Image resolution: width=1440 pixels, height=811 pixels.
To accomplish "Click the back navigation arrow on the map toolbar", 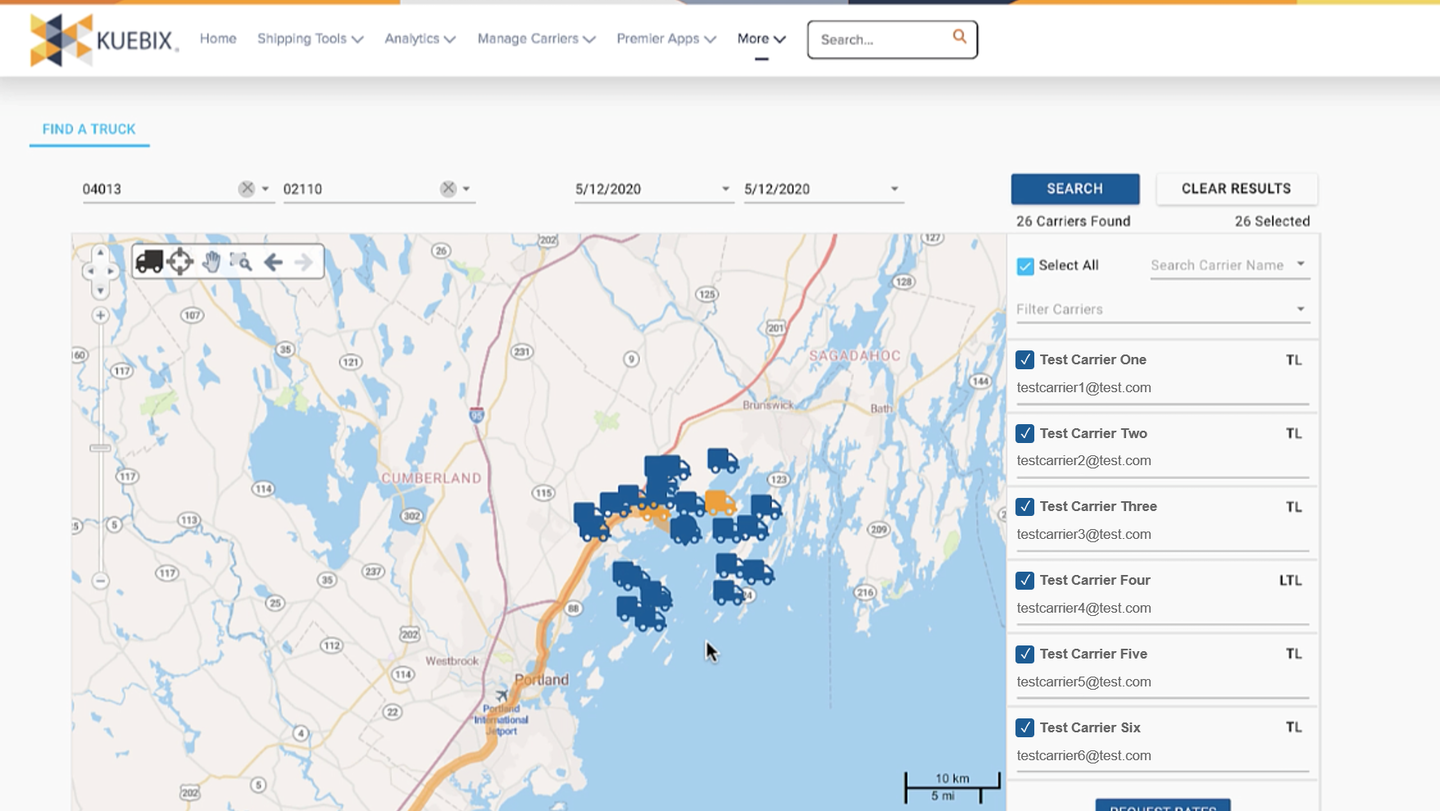I will [x=272, y=261].
